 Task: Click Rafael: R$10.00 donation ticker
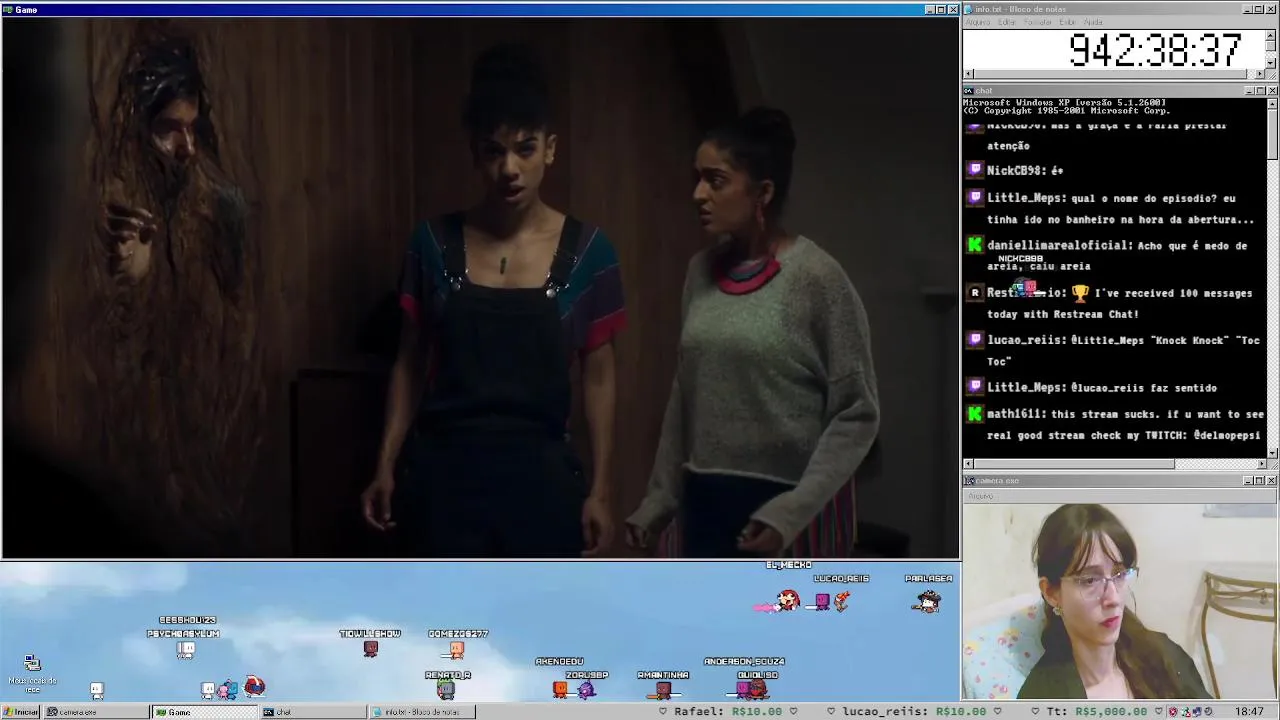(x=728, y=712)
